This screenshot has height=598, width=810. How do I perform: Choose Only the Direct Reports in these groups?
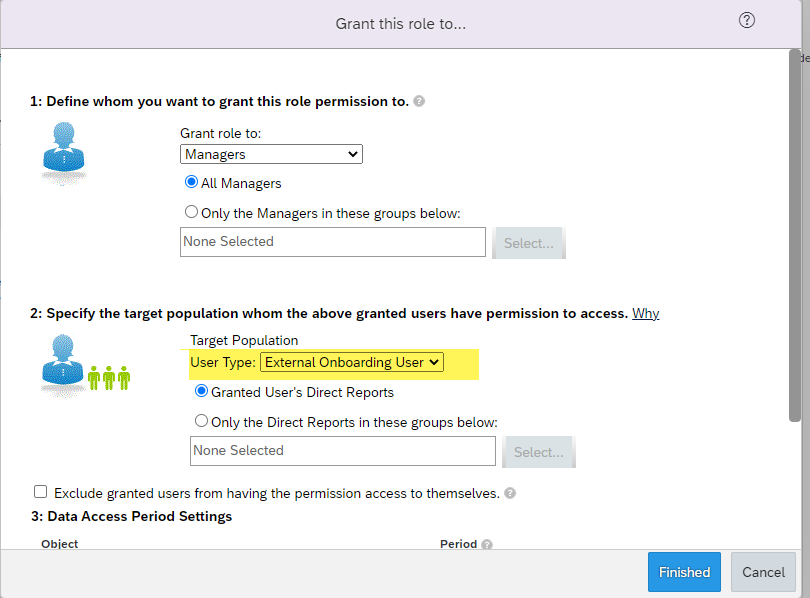pyautogui.click(x=201, y=421)
